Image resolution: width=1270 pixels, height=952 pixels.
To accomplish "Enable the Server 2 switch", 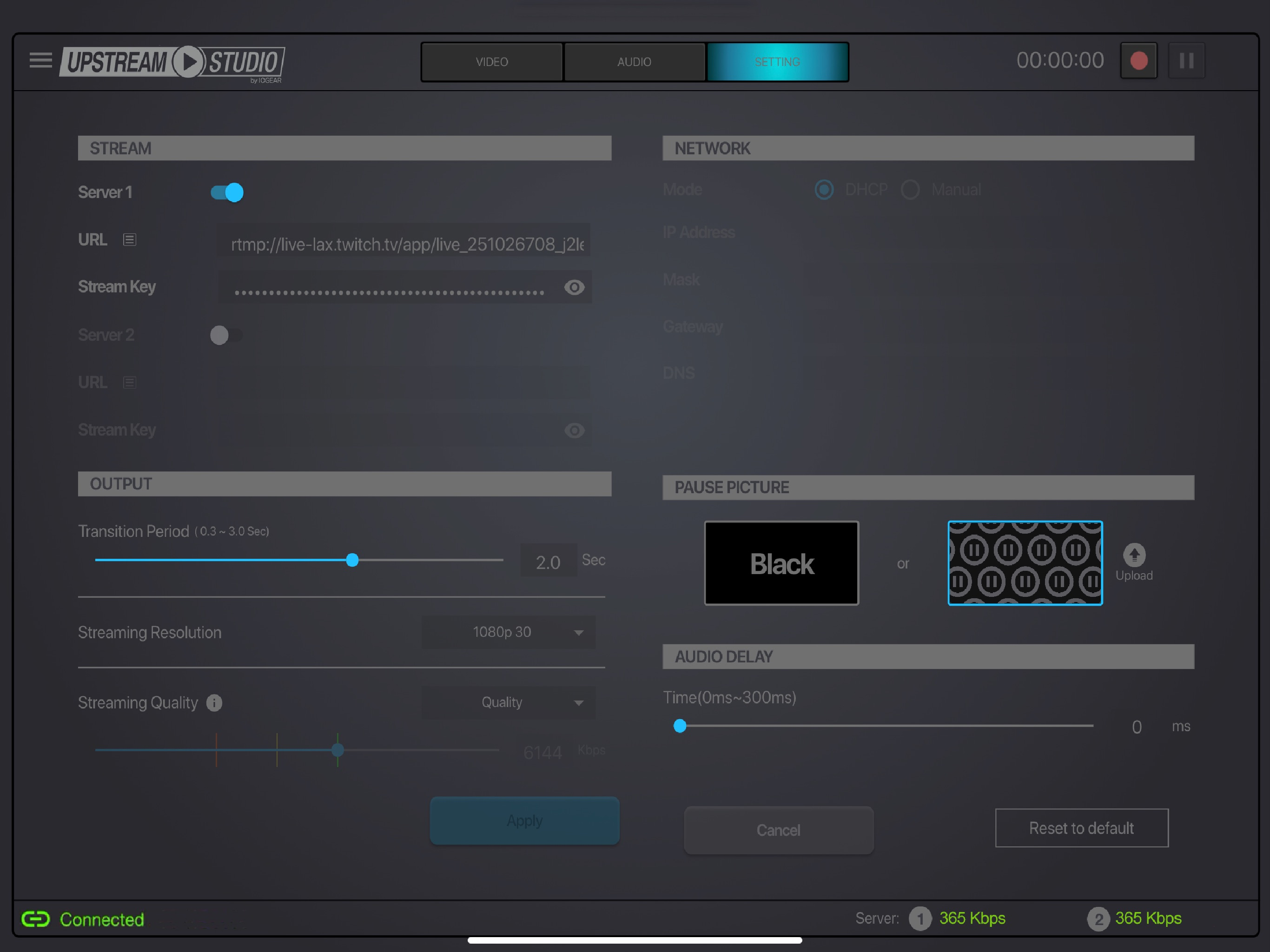I will tap(226, 335).
